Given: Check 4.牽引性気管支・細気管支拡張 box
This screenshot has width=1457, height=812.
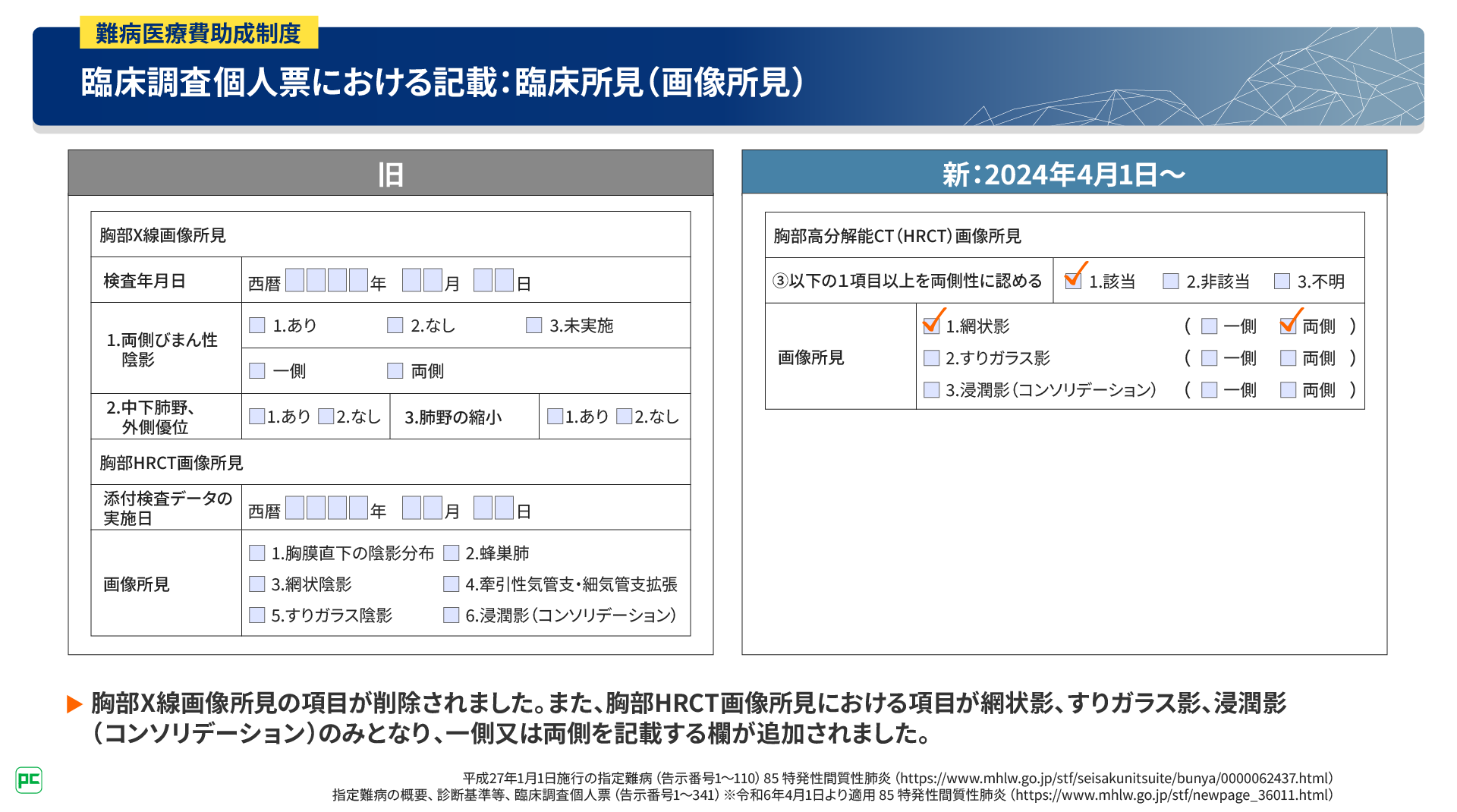Looking at the screenshot, I should tap(452, 584).
